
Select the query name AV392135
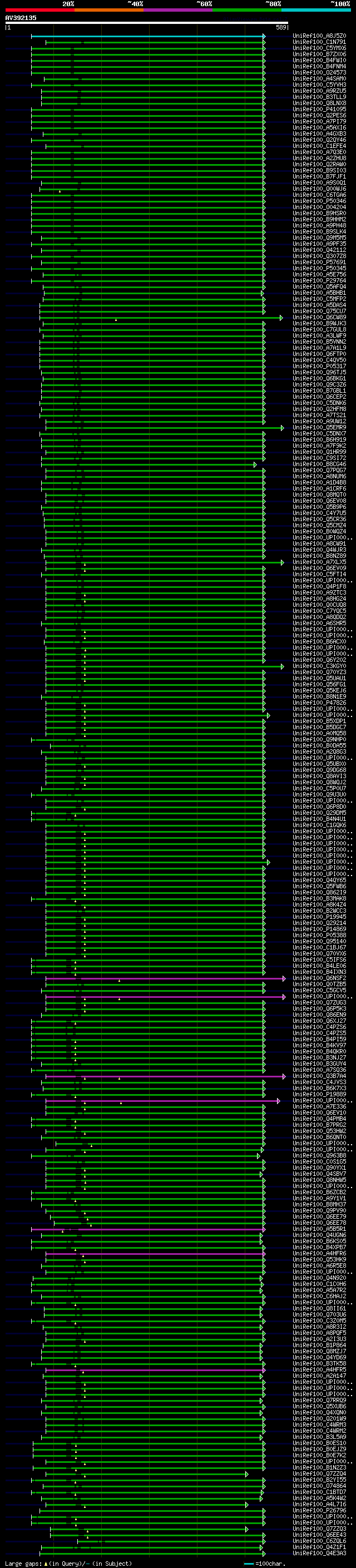click(21, 18)
